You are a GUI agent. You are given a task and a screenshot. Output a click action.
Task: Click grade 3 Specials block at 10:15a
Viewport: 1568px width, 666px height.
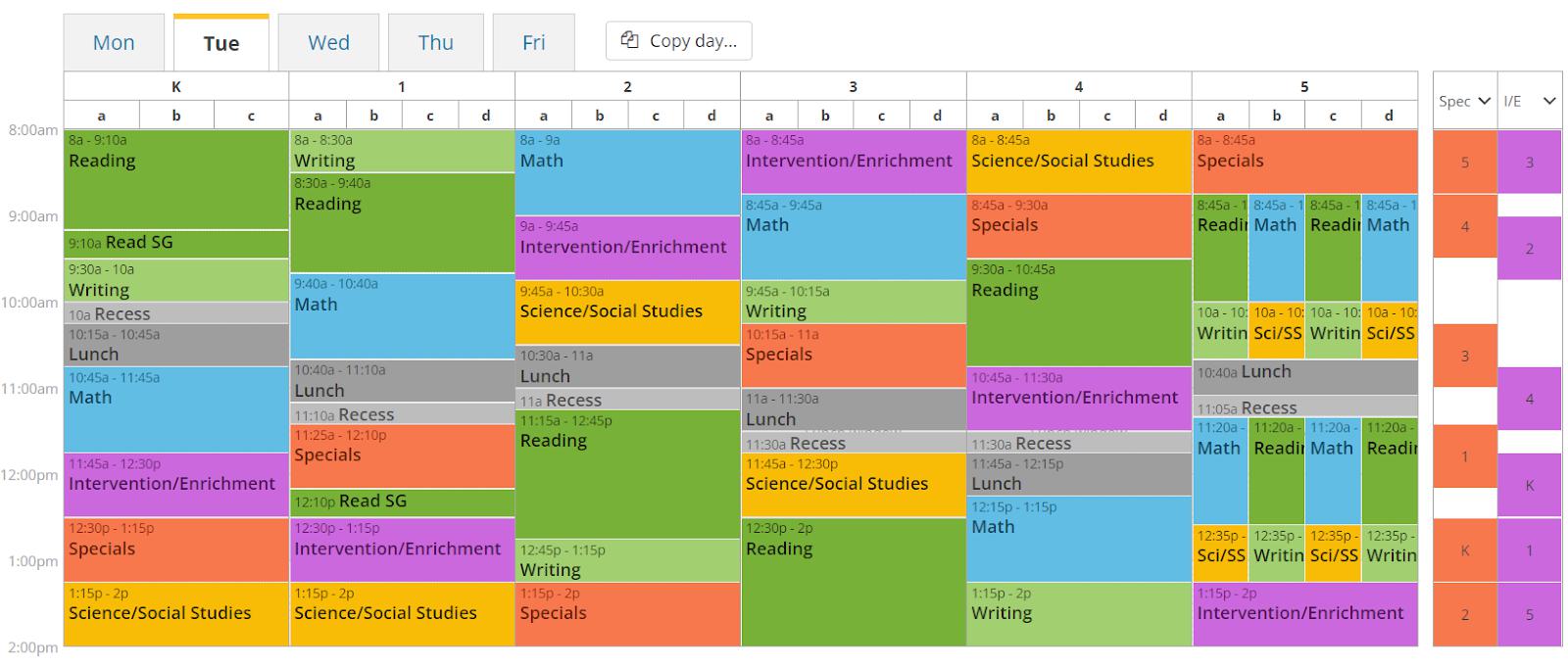click(x=854, y=356)
